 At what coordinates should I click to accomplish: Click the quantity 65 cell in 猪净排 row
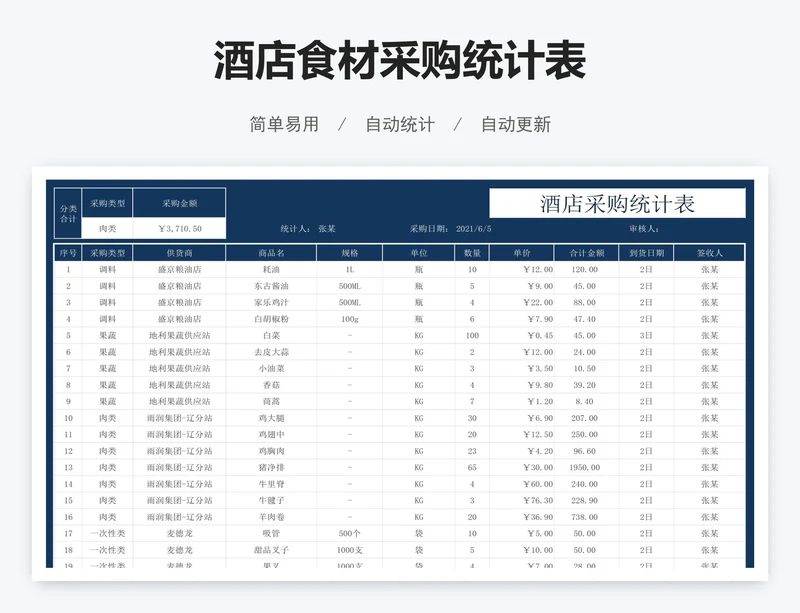pyautogui.click(x=472, y=468)
